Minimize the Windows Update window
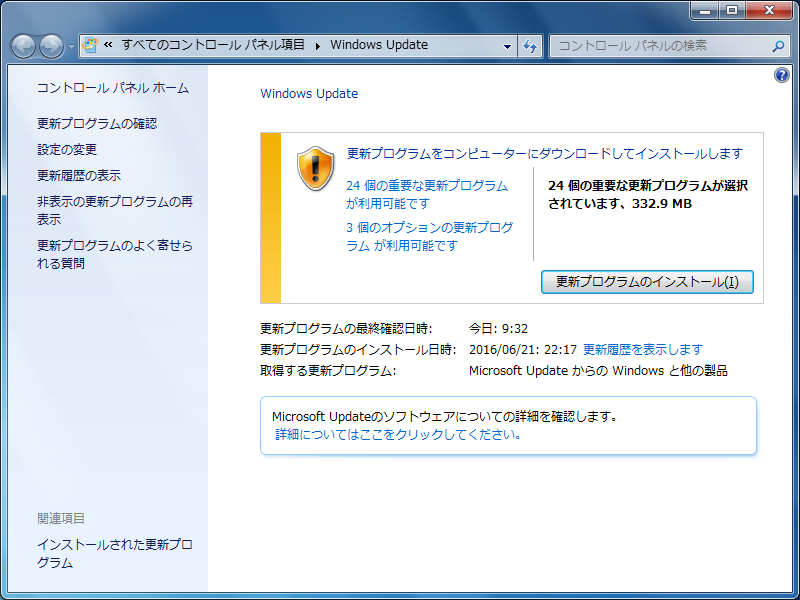This screenshot has width=800, height=600. coord(706,10)
